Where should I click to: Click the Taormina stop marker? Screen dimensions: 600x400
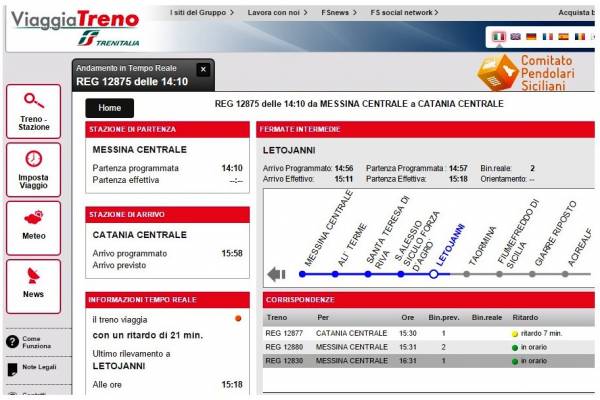tap(466, 274)
